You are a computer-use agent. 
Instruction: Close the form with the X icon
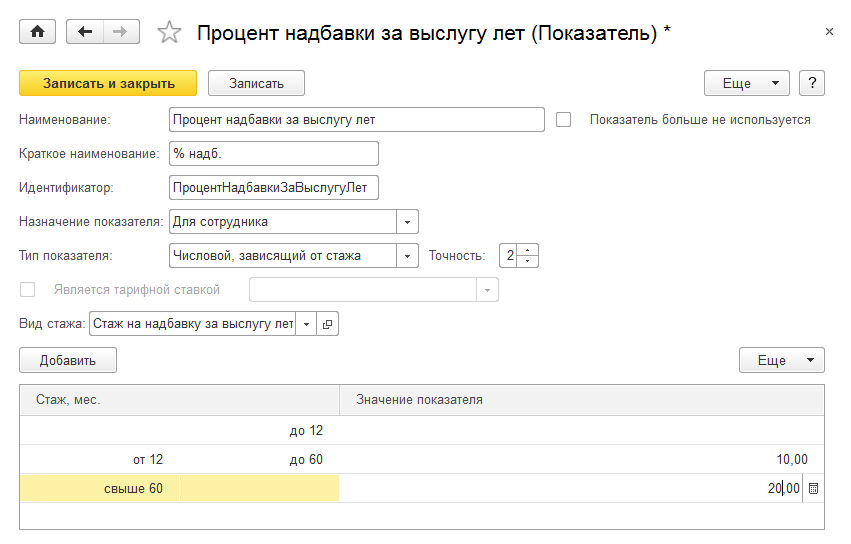click(x=829, y=32)
